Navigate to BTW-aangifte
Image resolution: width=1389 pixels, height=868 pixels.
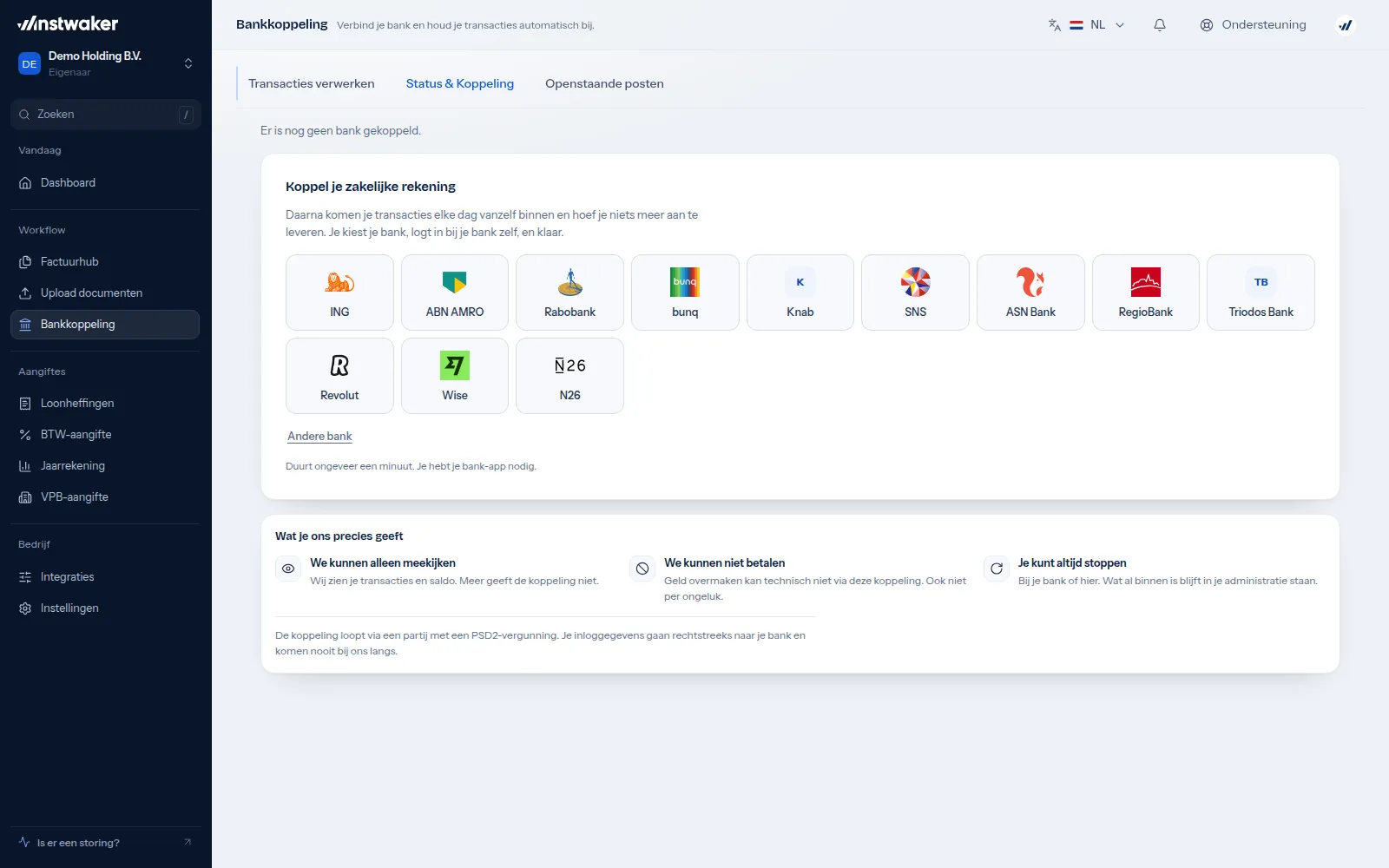105,434
